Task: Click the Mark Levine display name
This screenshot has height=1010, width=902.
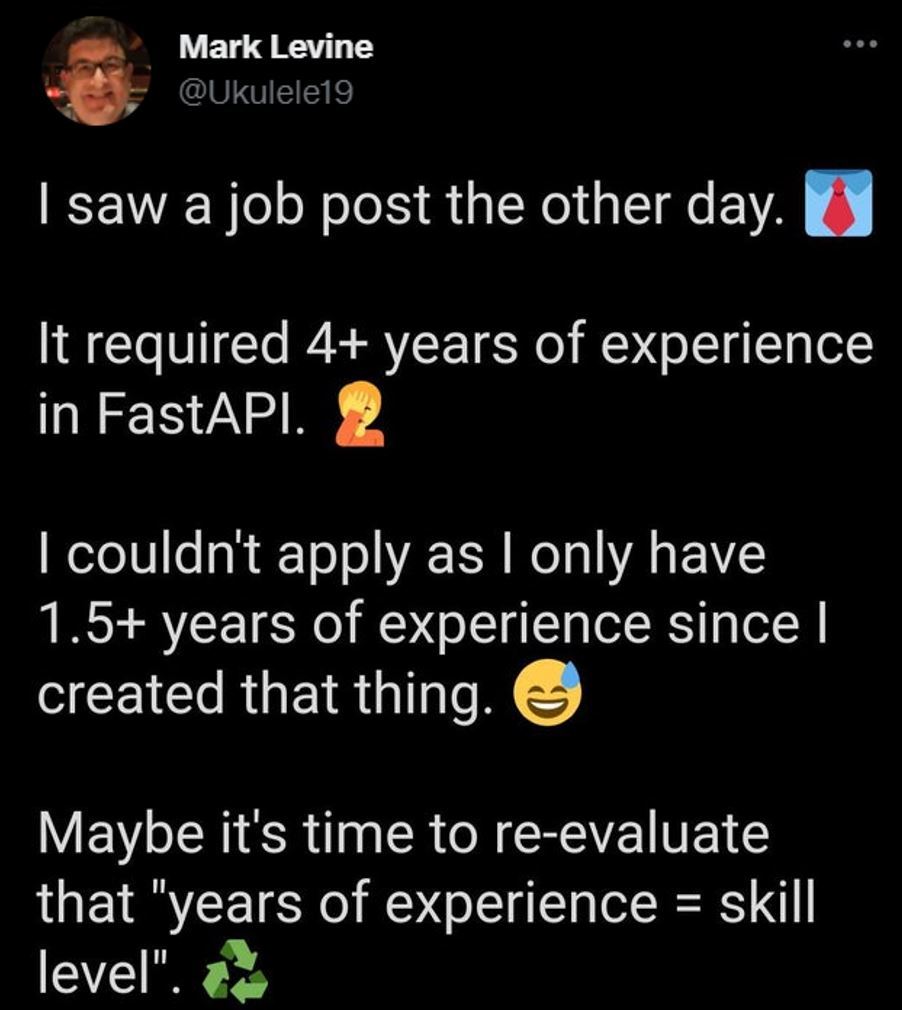Action: 276,47
